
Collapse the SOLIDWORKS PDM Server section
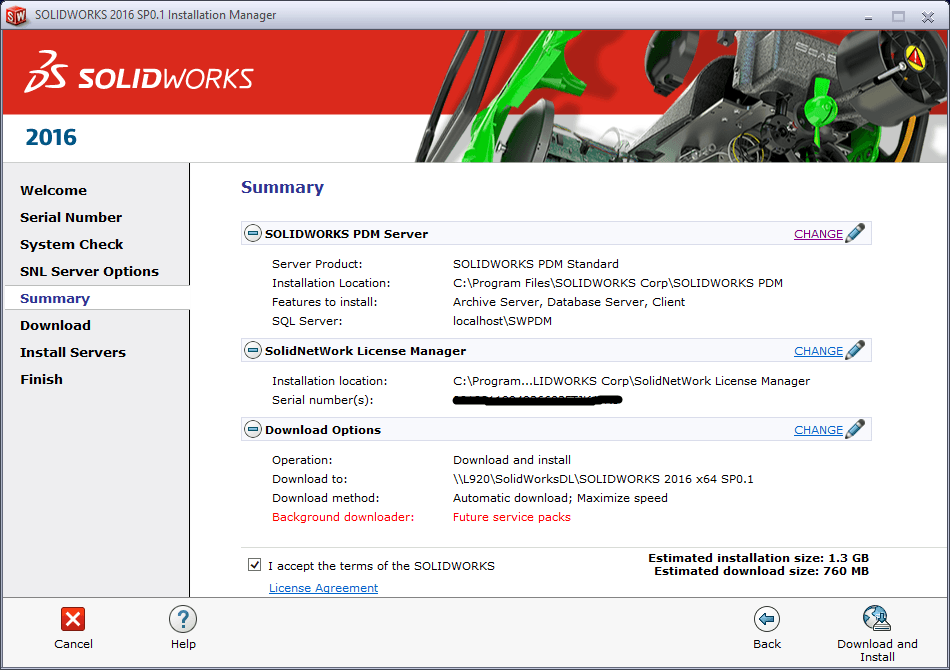pyautogui.click(x=253, y=234)
